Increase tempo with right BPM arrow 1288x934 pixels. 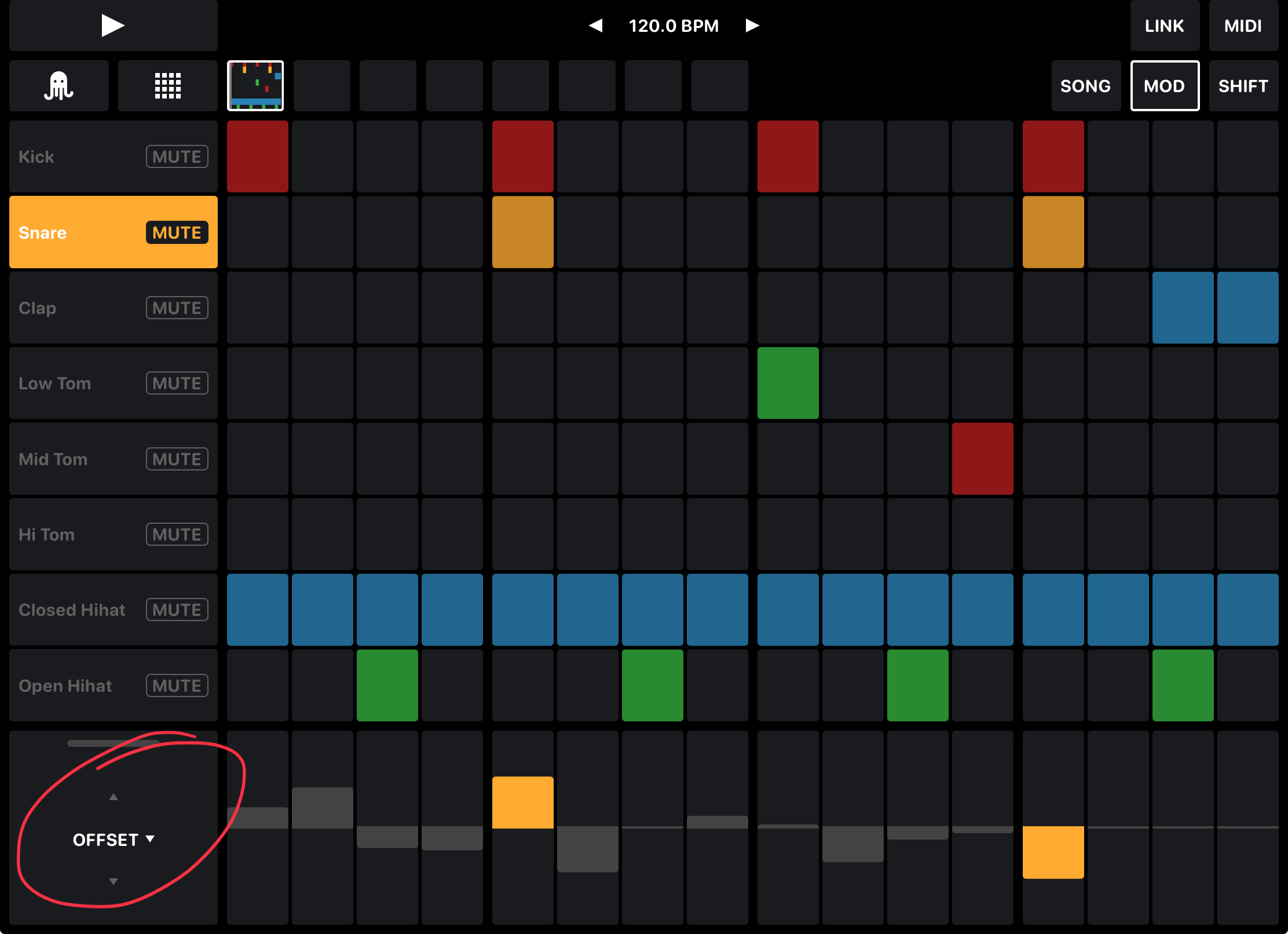point(752,25)
